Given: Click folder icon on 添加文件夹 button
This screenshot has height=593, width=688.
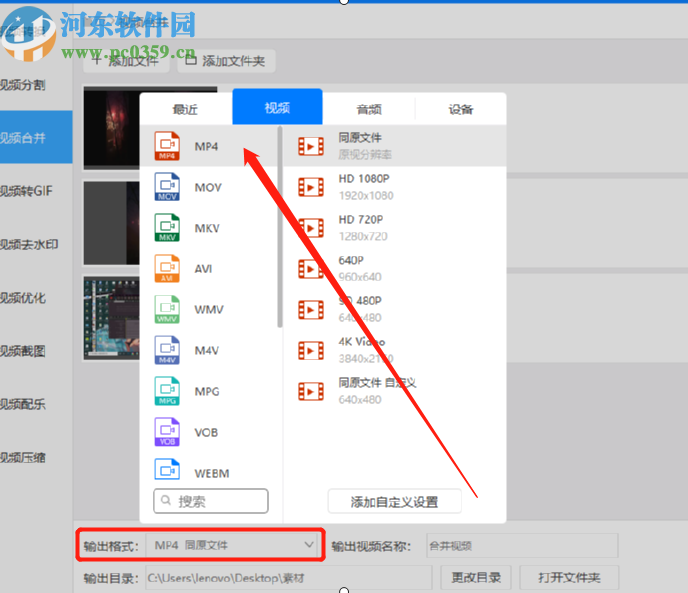Looking at the screenshot, I should (x=190, y=60).
